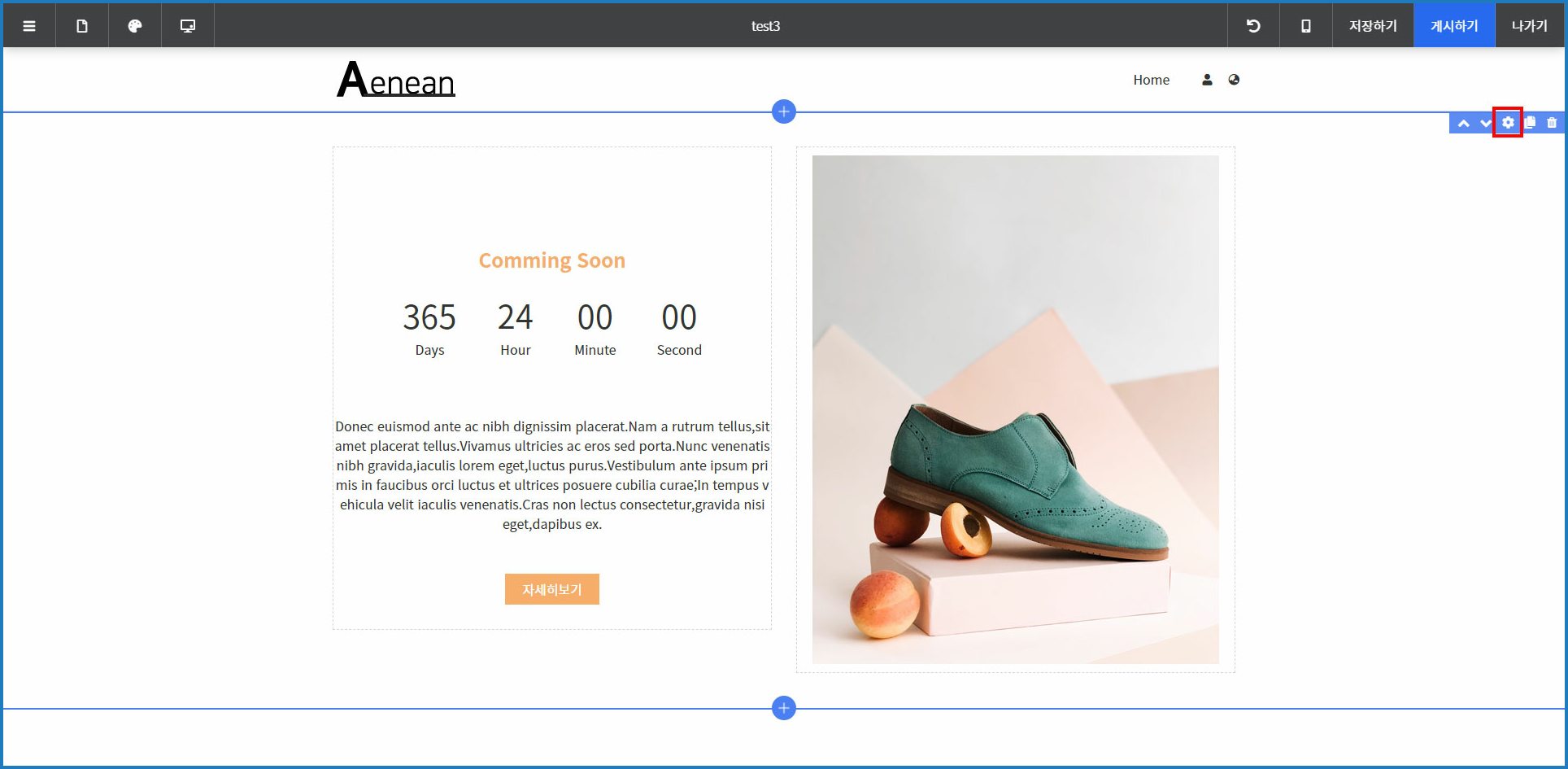The width and height of the screenshot is (1568, 769).
Task: Open section settings gear icon
Action: [x=1508, y=123]
